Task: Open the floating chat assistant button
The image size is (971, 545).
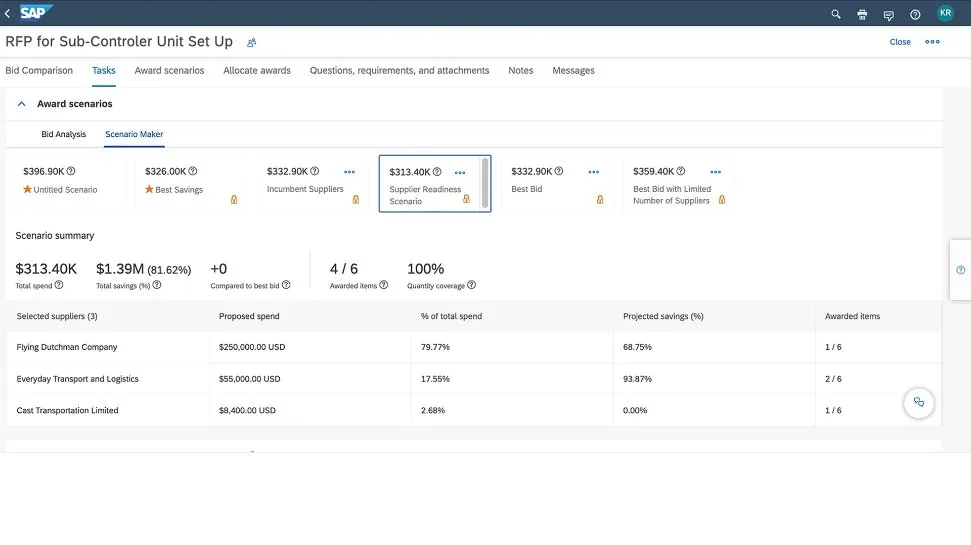Action: (x=918, y=403)
